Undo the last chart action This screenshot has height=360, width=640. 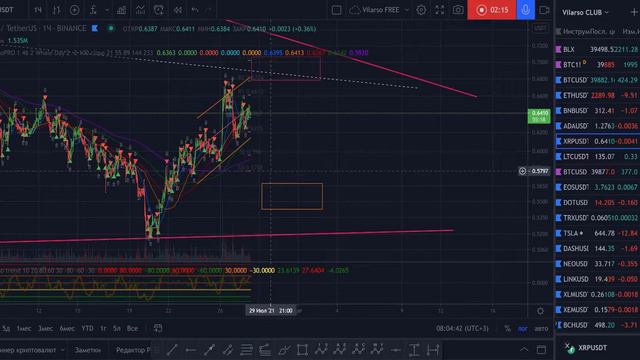195,10
